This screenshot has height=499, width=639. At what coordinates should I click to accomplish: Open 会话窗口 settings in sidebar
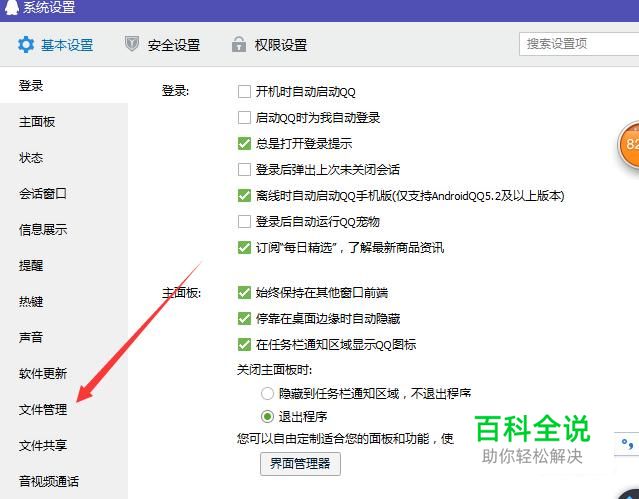point(43,193)
